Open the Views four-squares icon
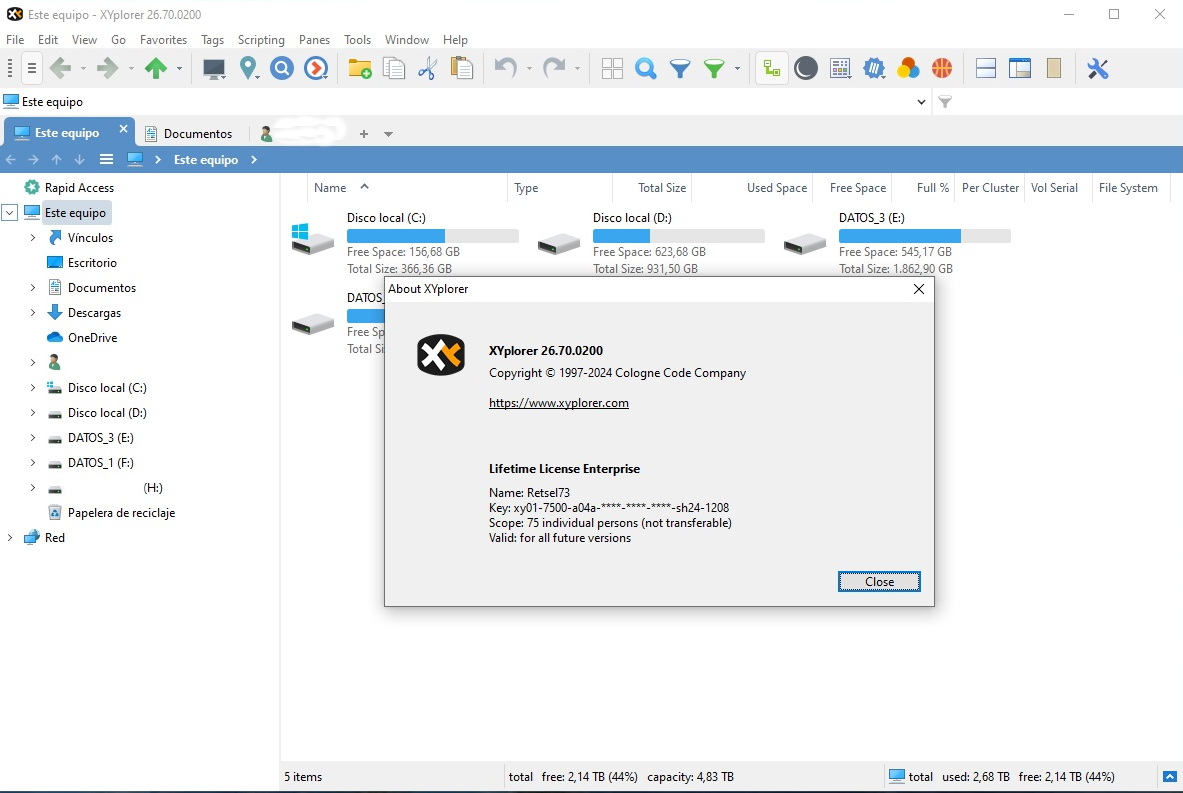Viewport: 1183px width, 793px height. [612, 69]
